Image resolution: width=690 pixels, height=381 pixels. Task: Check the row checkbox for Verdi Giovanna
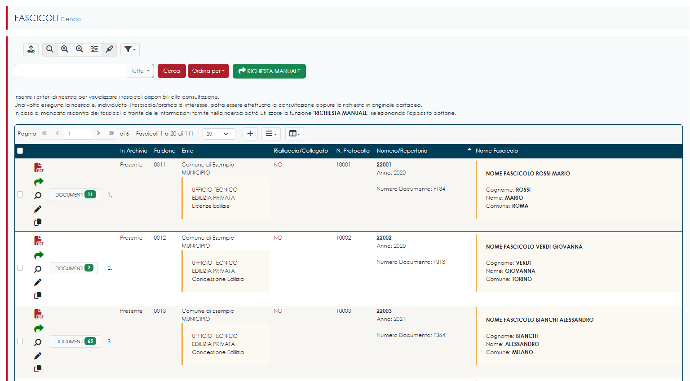(20, 267)
